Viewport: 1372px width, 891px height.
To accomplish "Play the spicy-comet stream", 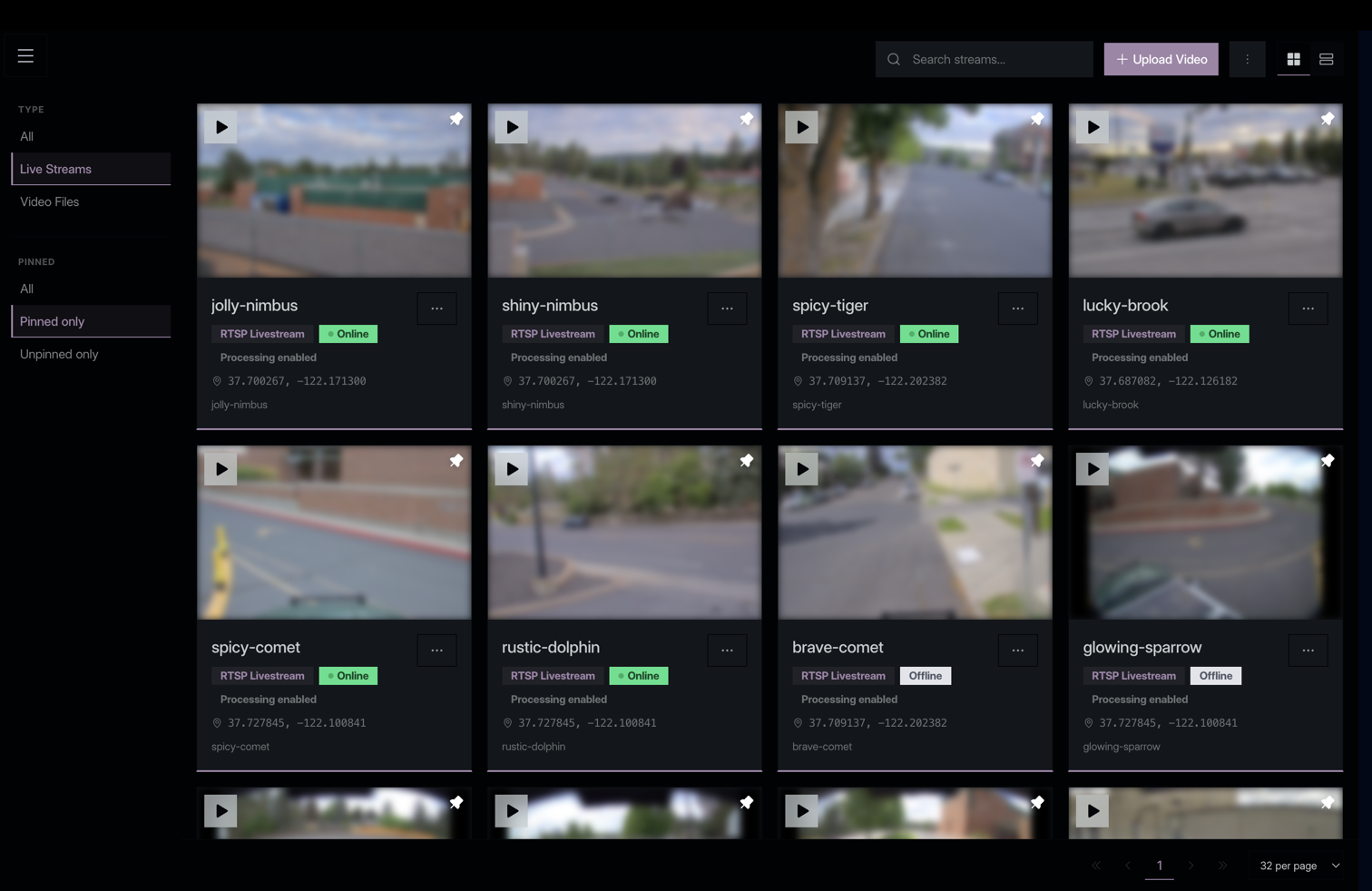I will 220,469.
